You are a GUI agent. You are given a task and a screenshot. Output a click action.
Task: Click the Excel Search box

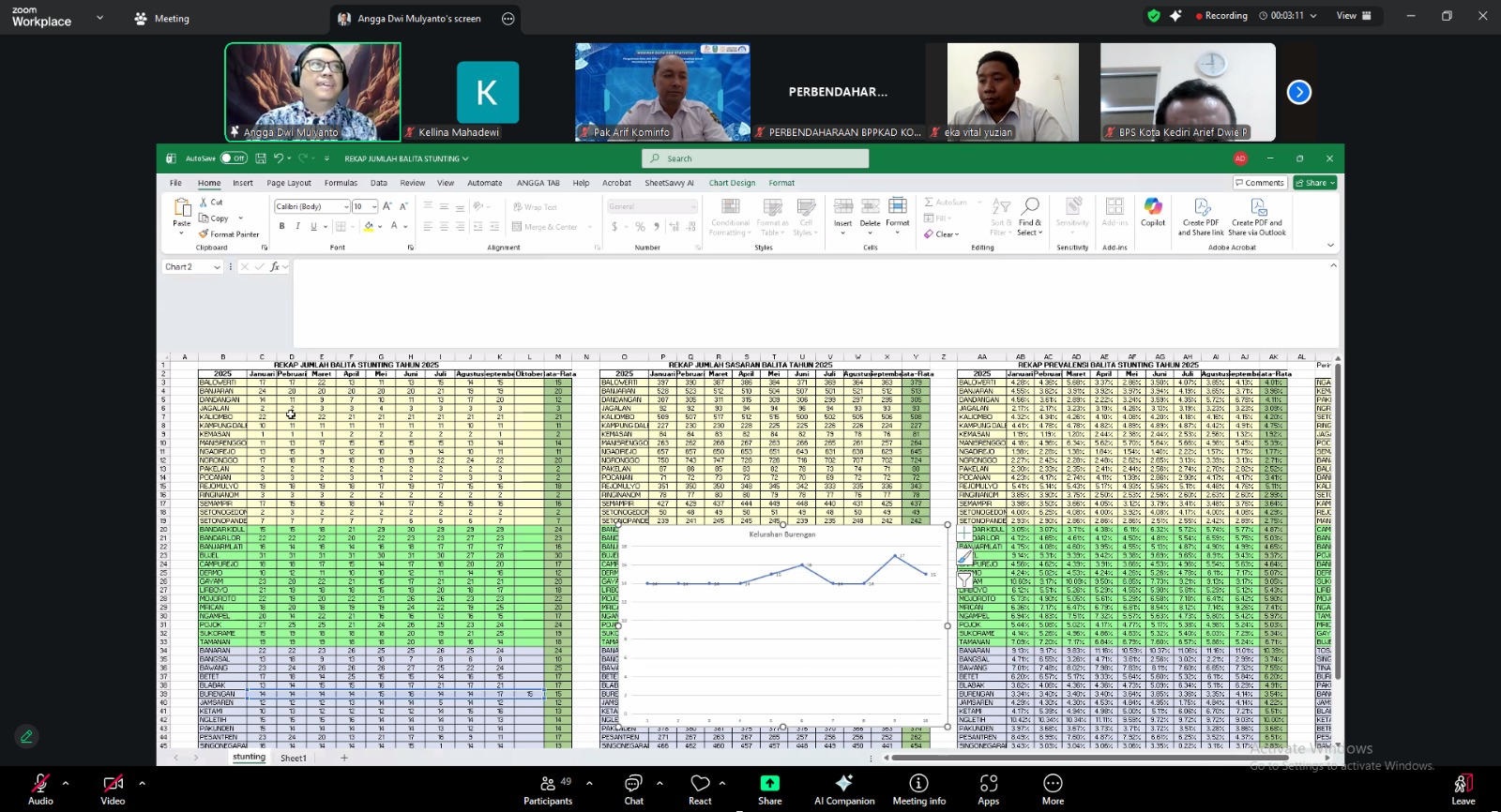pyautogui.click(x=755, y=158)
